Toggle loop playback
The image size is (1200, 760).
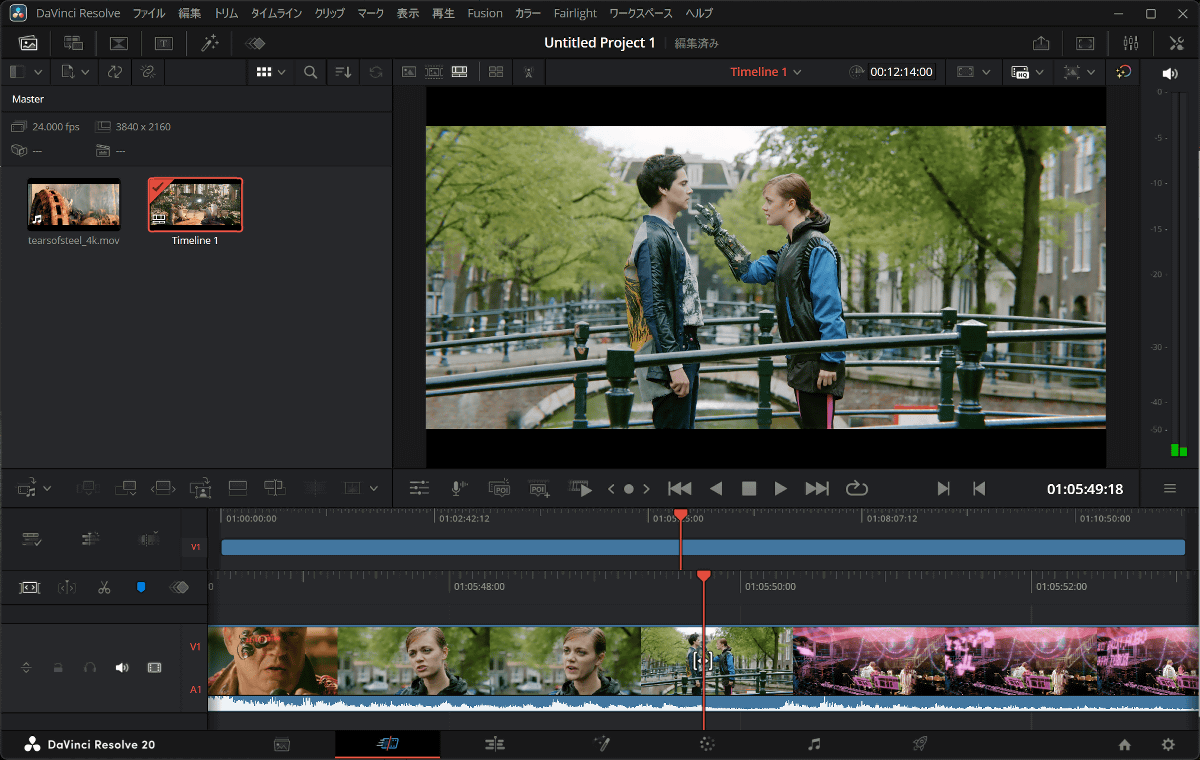coord(856,488)
